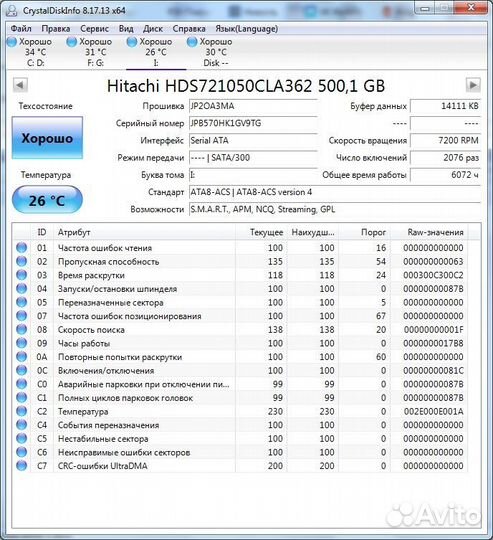This screenshot has width=493, height=540.
Task: Select the row CRC-ошибки UltraDMA
Action: pyautogui.click(x=240, y=466)
